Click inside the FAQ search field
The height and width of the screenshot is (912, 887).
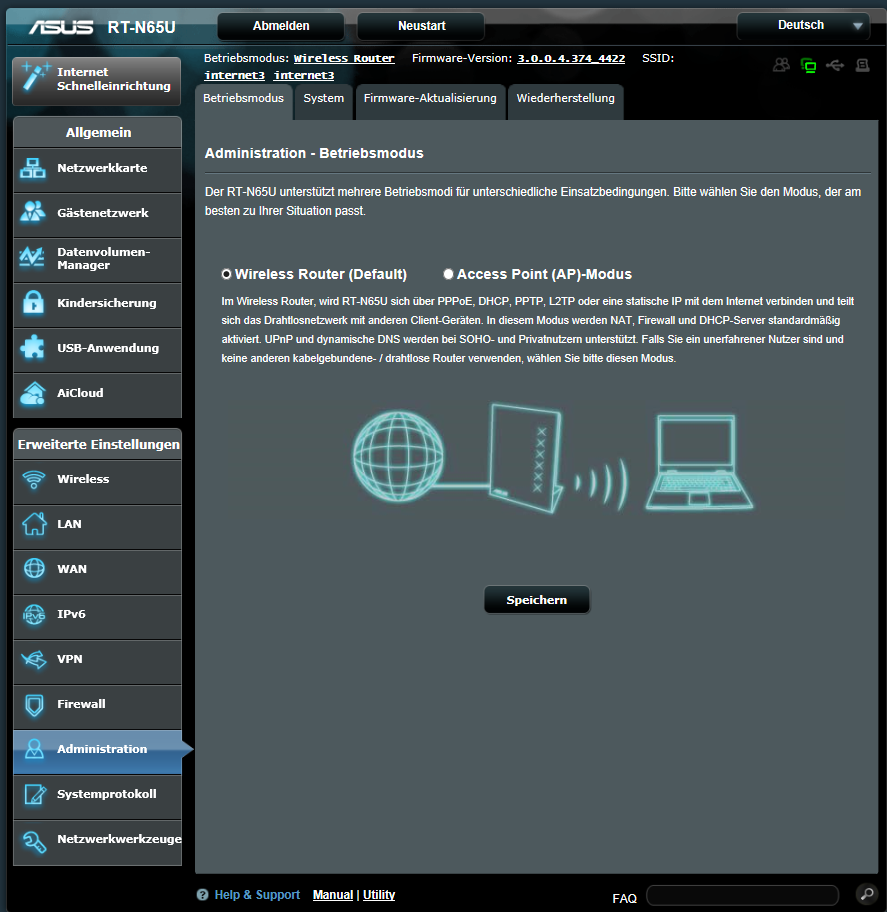pyautogui.click(x=742, y=895)
